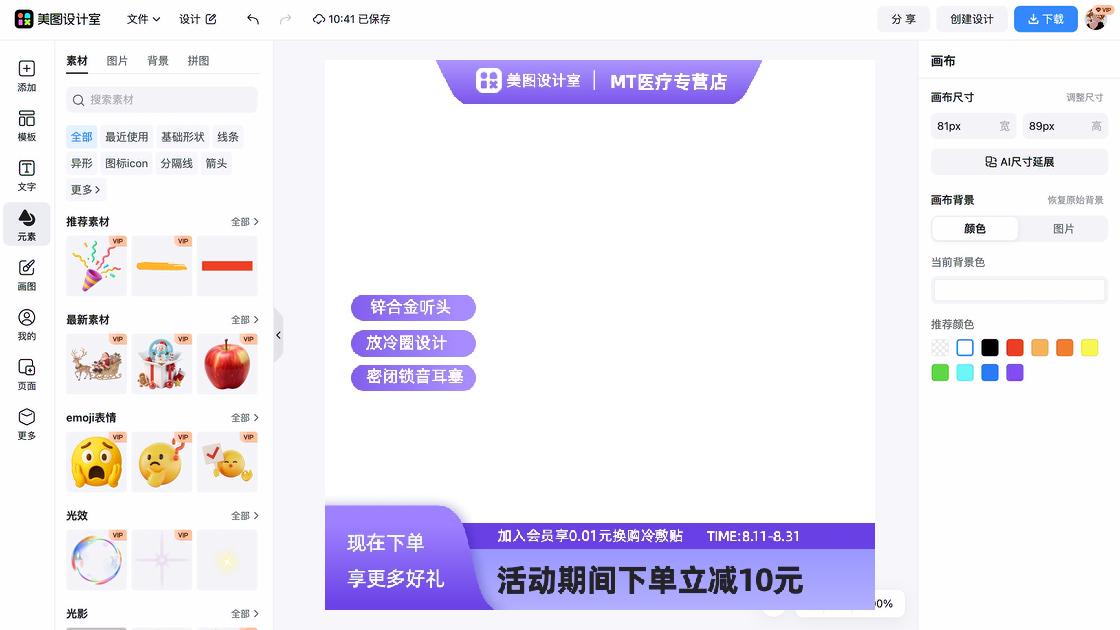The width and height of the screenshot is (1120, 630).
Task: Click the cloud 10:41 已保存 status
Action: (x=351, y=19)
